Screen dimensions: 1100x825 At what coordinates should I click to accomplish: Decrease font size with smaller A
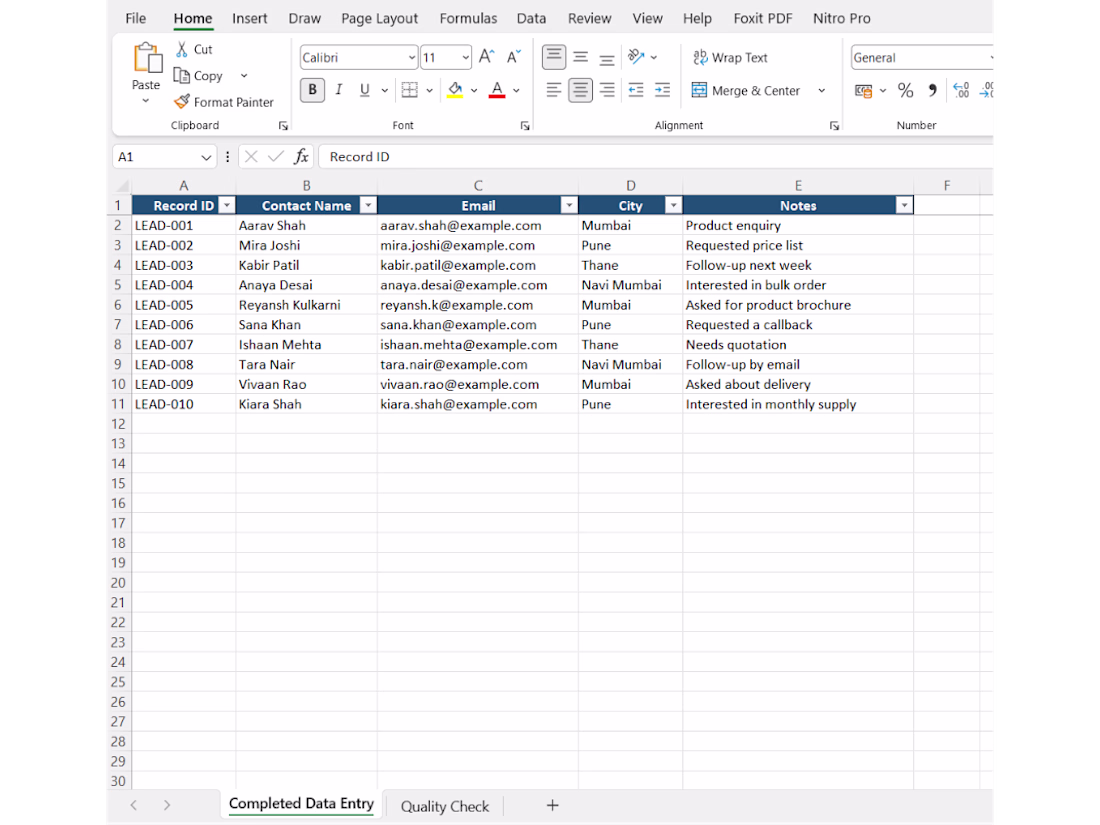pyautogui.click(x=514, y=57)
